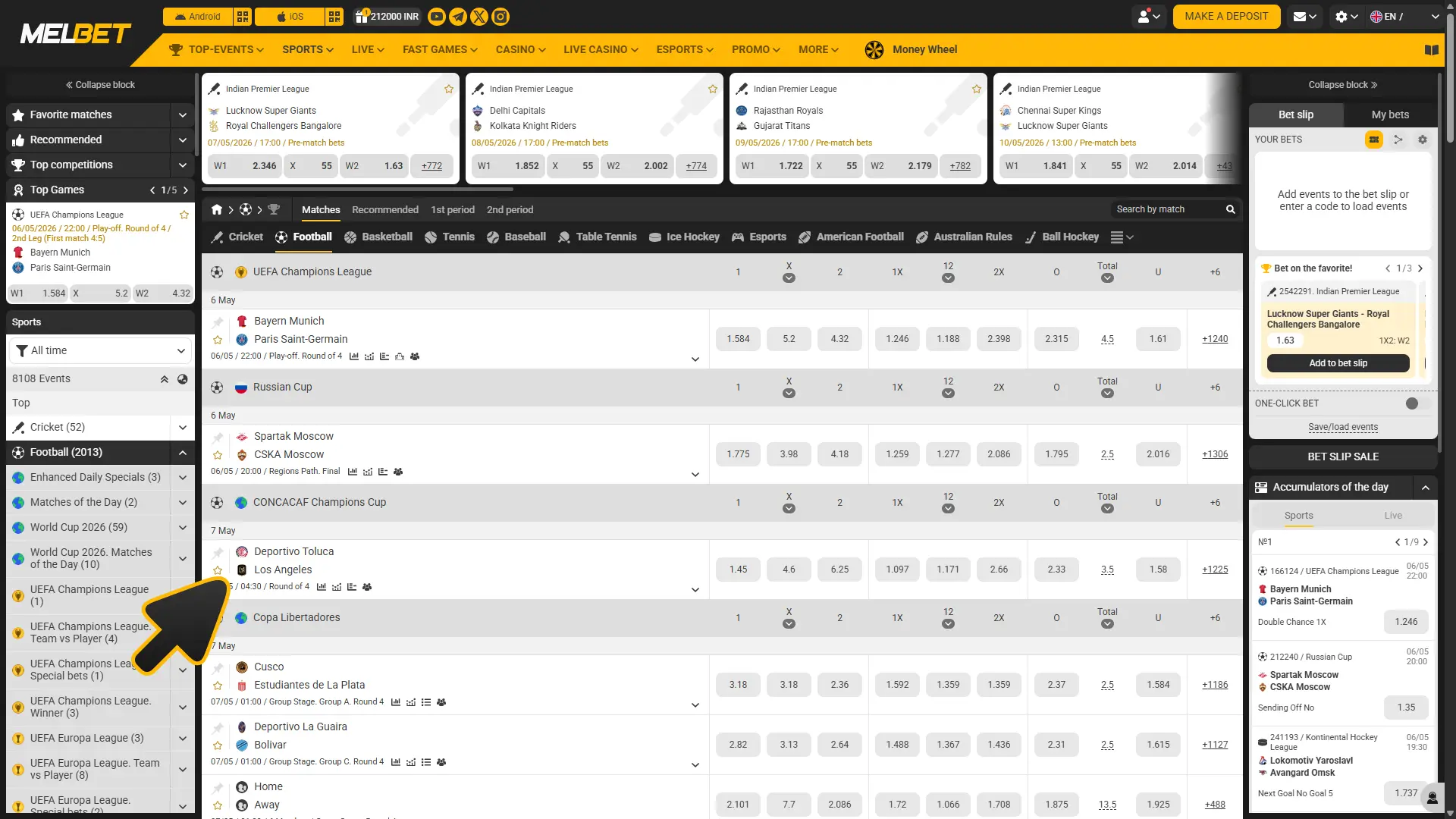The height and width of the screenshot is (819, 1456).
Task: Star the Bayern Munich vs Paris row
Action: coord(218,340)
